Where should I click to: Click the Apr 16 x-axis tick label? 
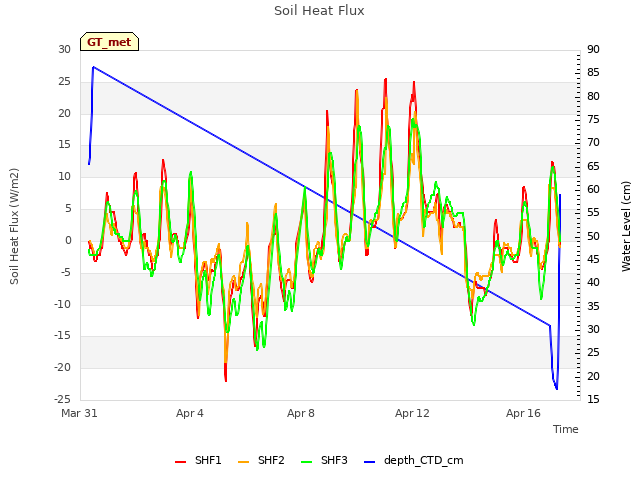tap(523, 413)
